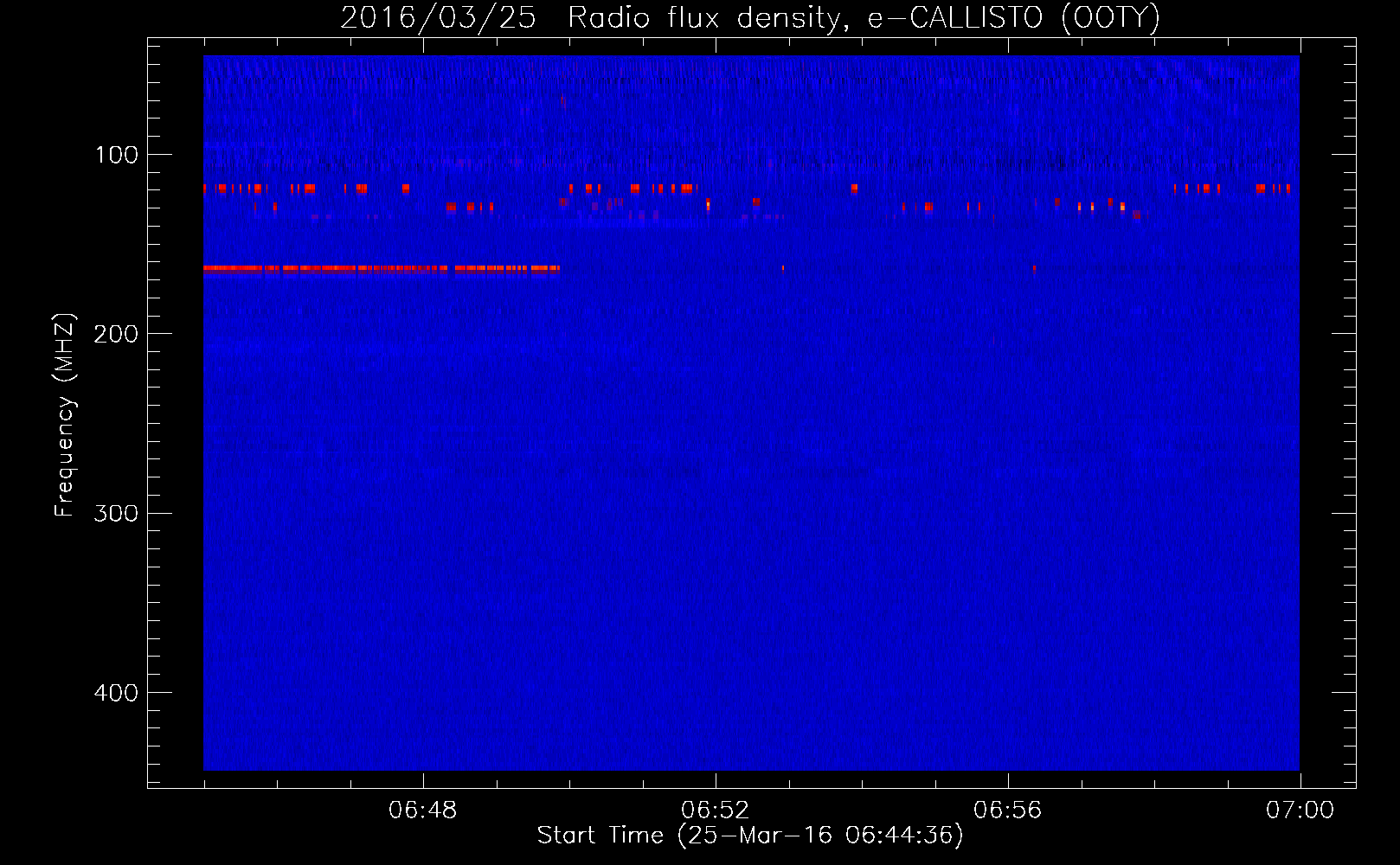1400x865 pixels.
Task: Click the 07:00 time tick label
Action: tap(1300, 811)
